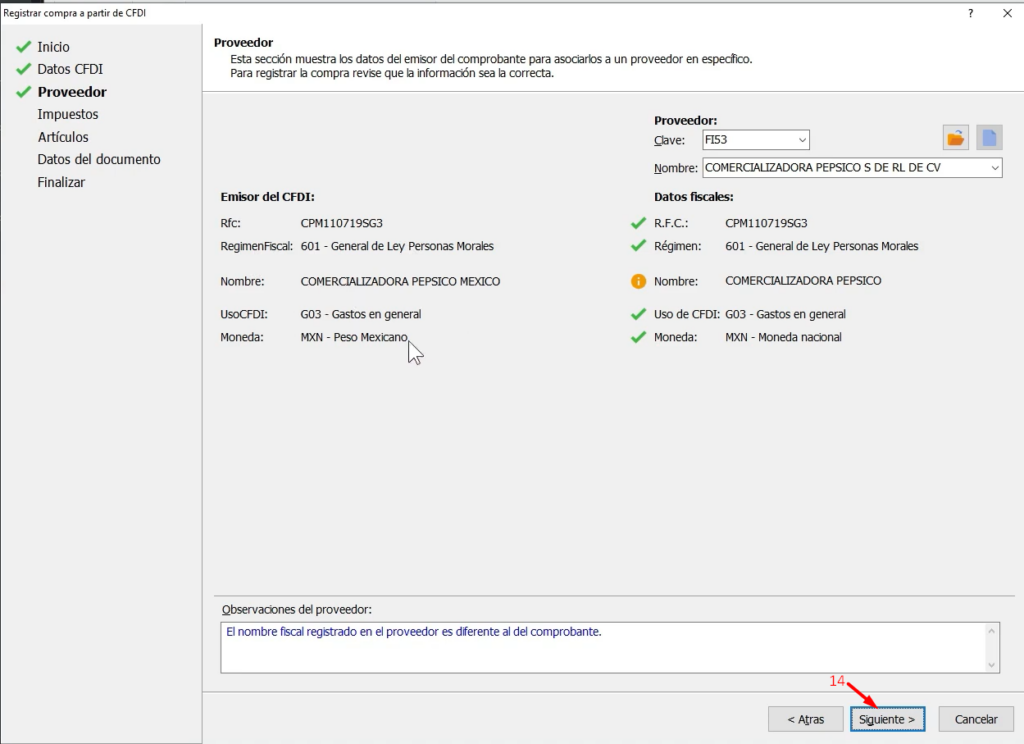The height and width of the screenshot is (744, 1024).
Task: Go to the Finalizar step
Action: tap(61, 182)
